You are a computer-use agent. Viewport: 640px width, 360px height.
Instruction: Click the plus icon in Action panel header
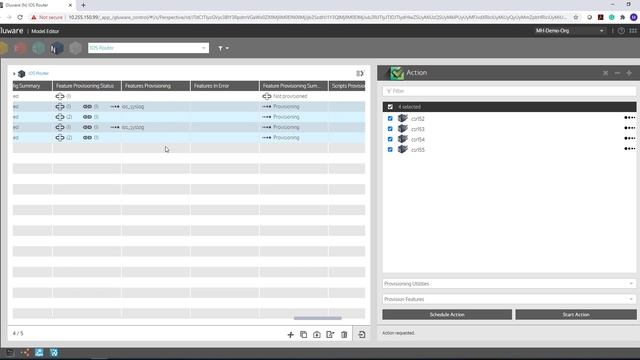(629, 73)
